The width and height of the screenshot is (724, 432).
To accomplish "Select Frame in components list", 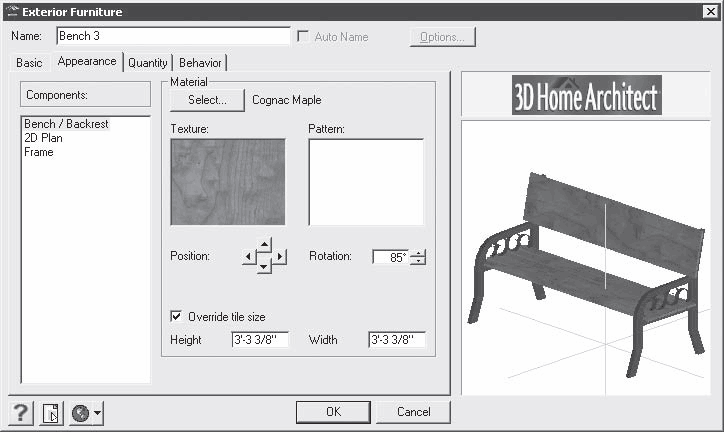I will [x=39, y=152].
